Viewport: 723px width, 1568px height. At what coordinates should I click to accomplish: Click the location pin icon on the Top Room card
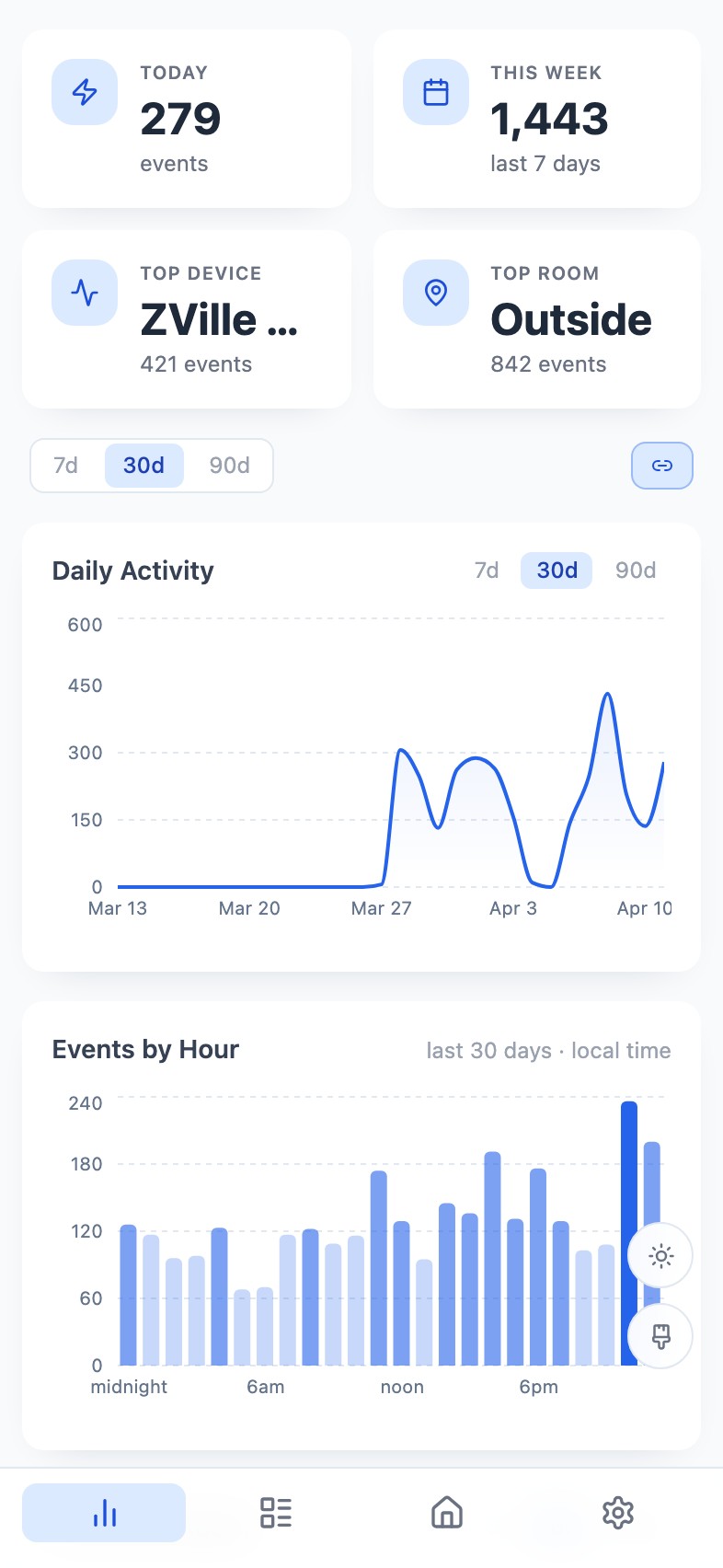tap(436, 293)
